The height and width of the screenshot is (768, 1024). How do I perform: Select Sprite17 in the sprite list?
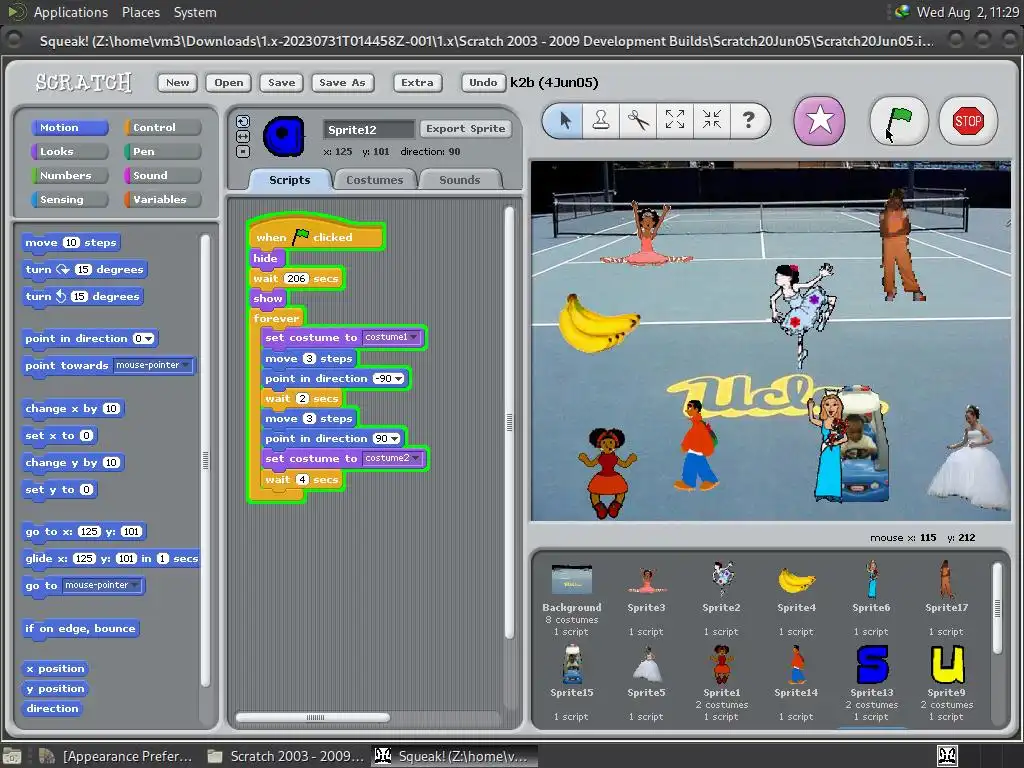click(x=946, y=600)
